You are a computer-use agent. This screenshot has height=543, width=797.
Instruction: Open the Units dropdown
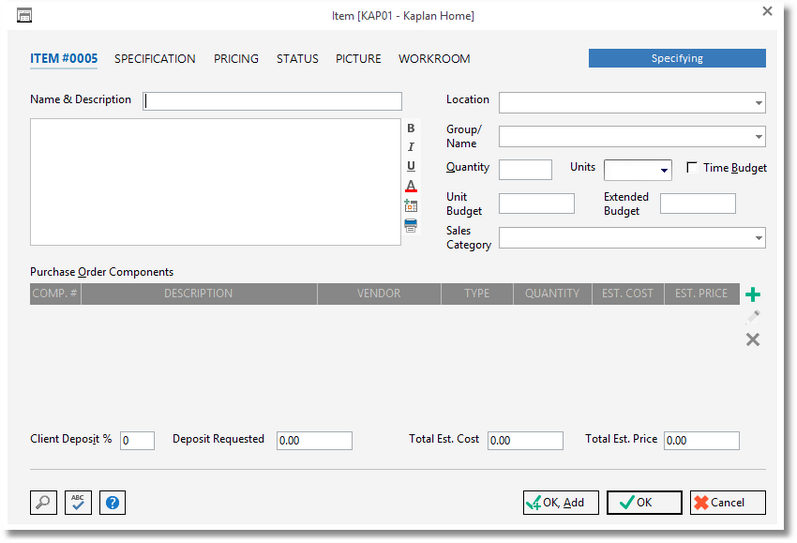pos(664,170)
